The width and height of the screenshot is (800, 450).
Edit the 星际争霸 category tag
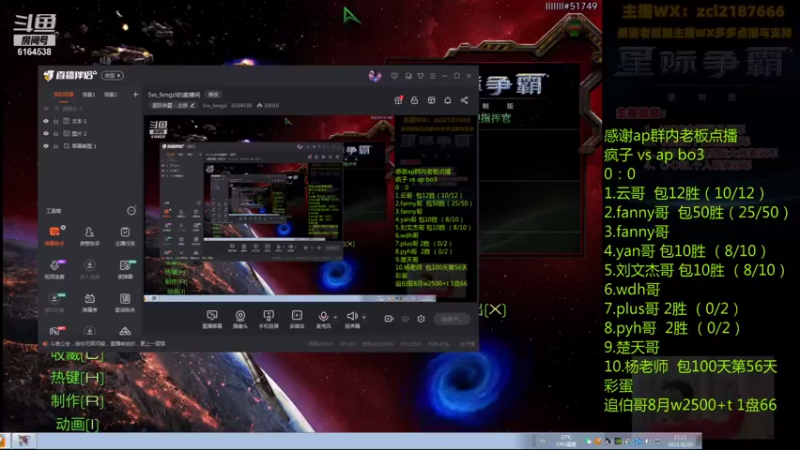(x=173, y=106)
